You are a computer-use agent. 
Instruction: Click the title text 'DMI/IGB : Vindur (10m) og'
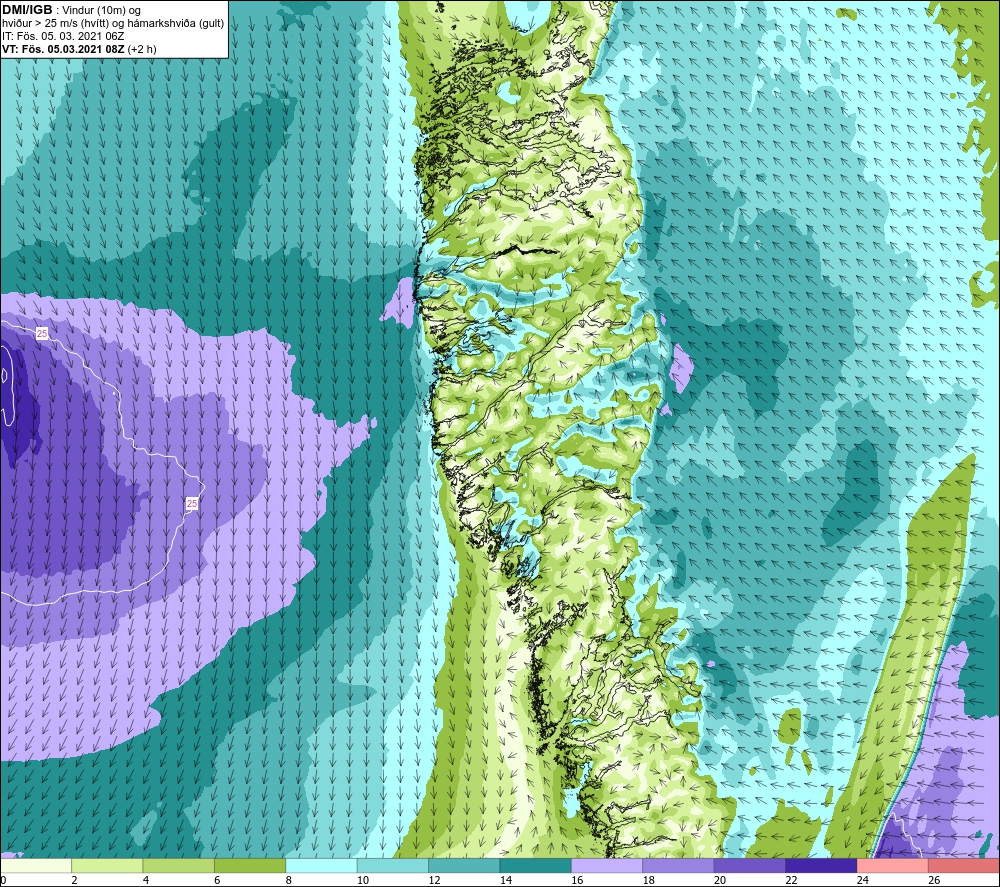click(72, 10)
